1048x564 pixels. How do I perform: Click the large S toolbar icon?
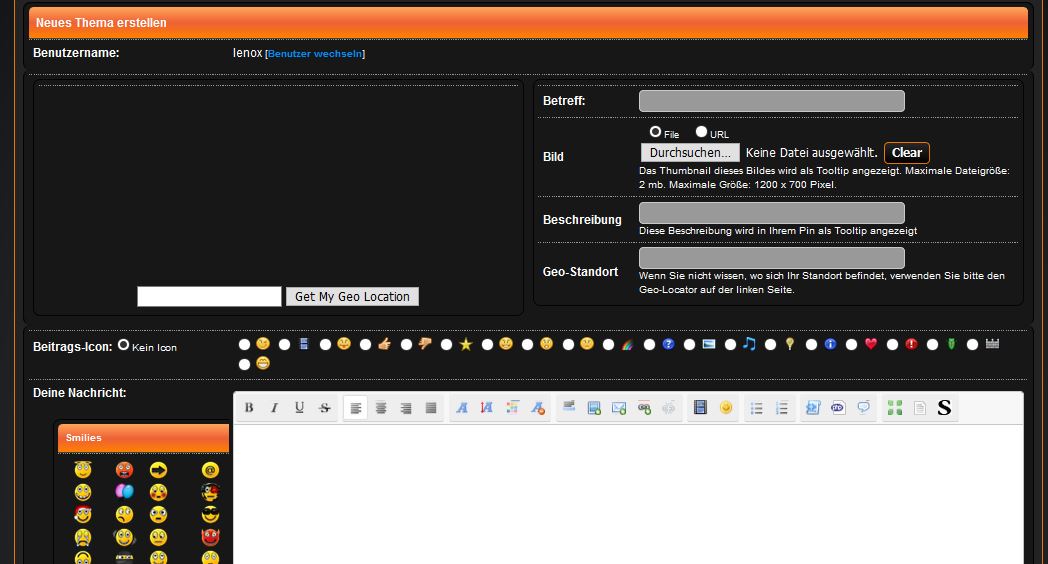pyautogui.click(x=944, y=408)
